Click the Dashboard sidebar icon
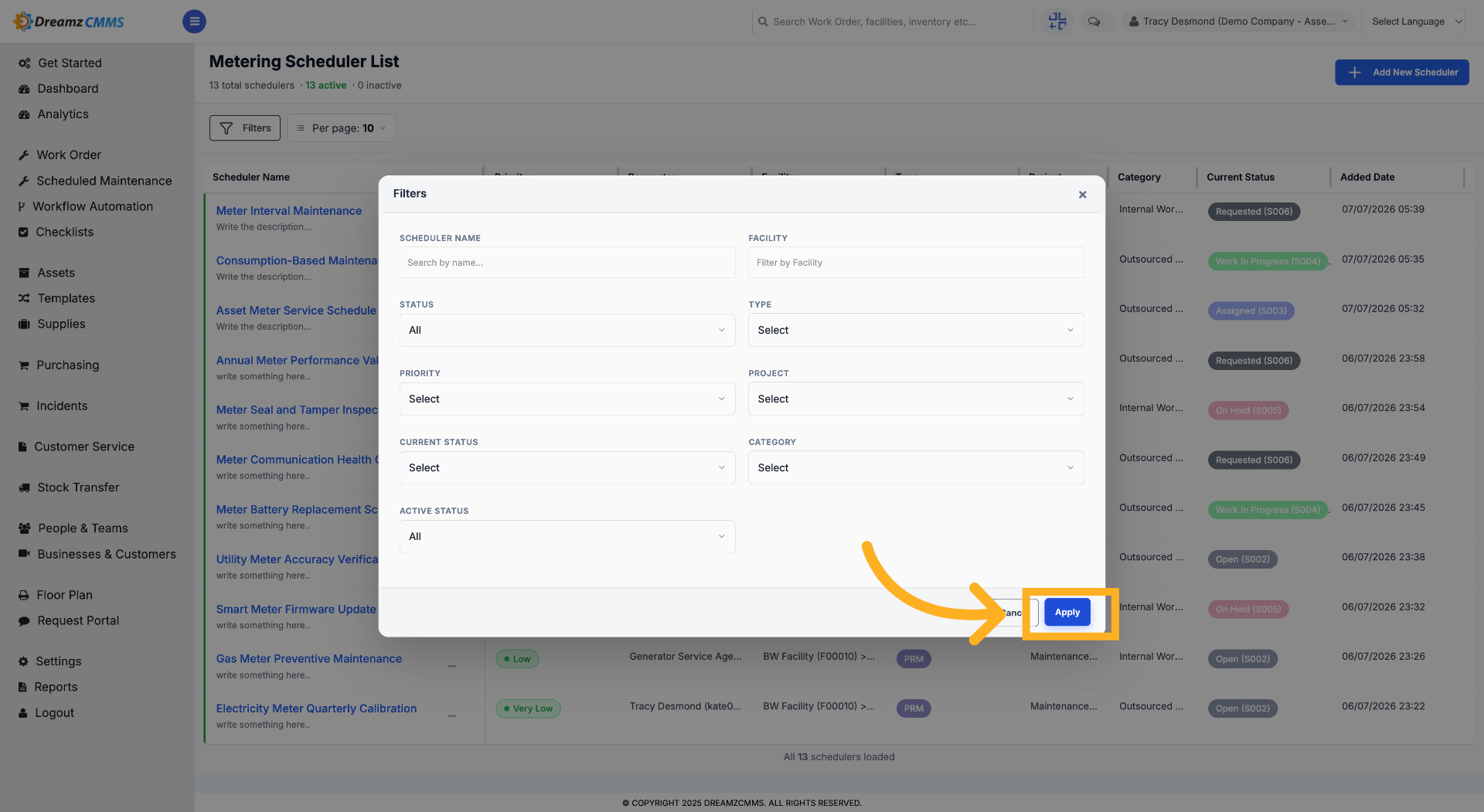This screenshot has height=812, width=1484. pyautogui.click(x=24, y=89)
